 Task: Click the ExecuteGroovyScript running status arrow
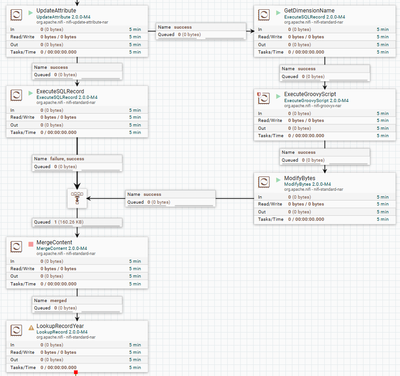(278, 96)
